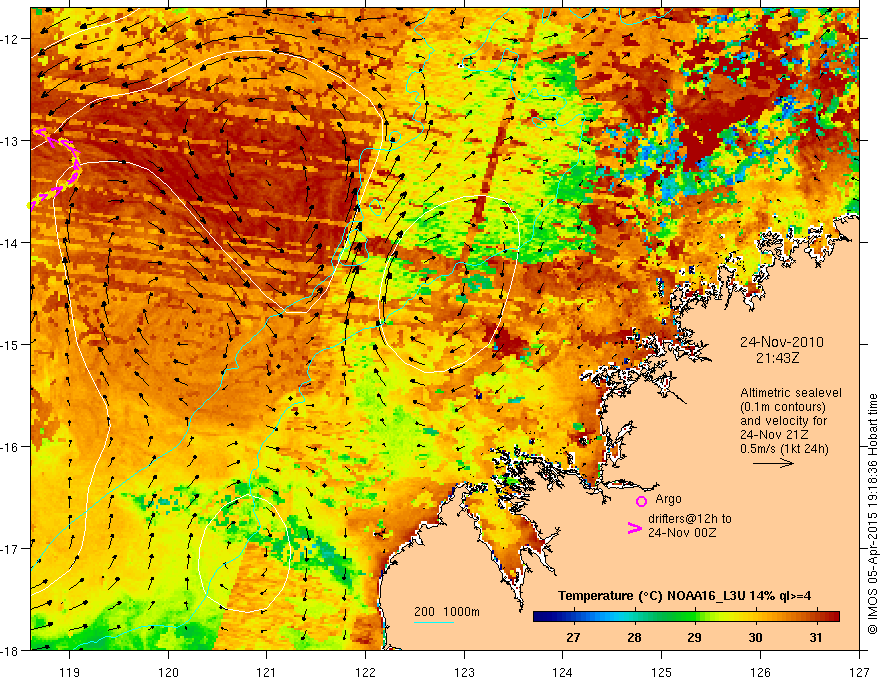Click the color bar tick label 27
880x680 pixels.
tap(573, 637)
